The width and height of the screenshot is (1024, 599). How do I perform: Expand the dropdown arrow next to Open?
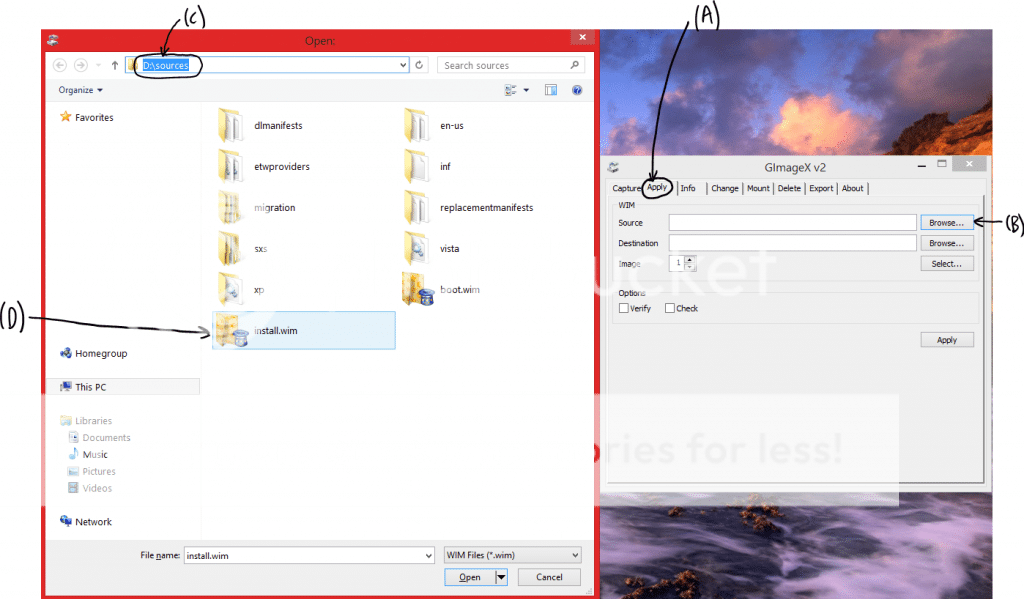tap(500, 576)
